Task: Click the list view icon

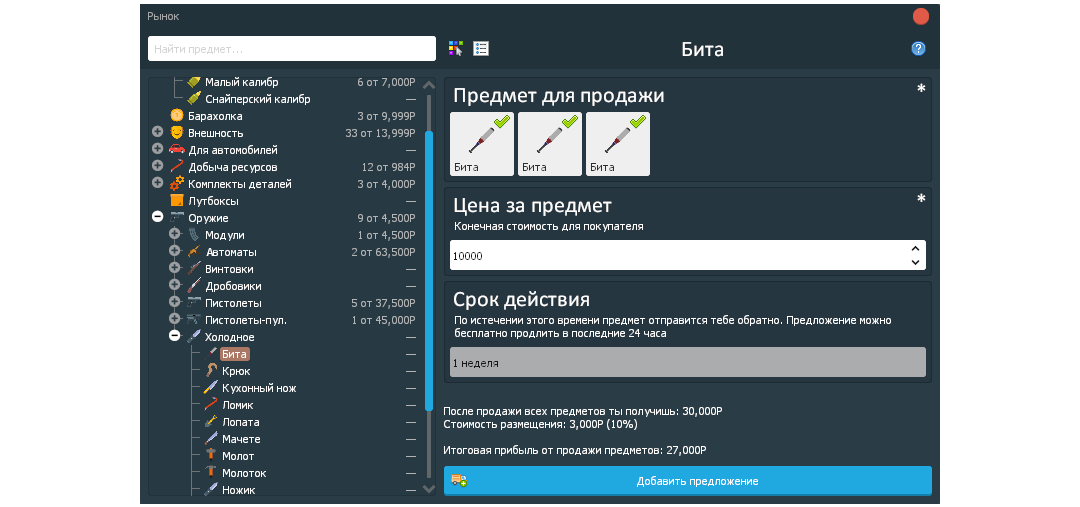Action: point(480,48)
